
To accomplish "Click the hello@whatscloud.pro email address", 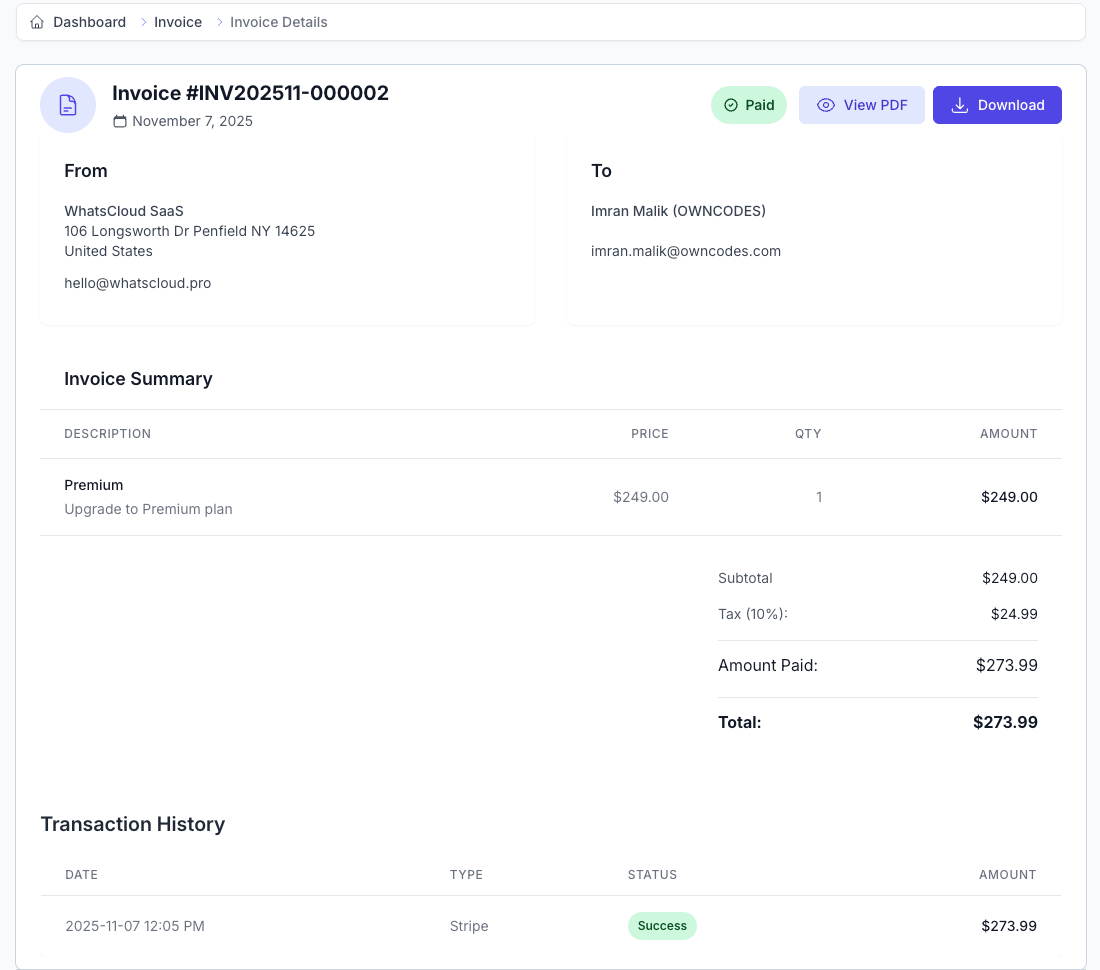I will pyautogui.click(x=137, y=283).
